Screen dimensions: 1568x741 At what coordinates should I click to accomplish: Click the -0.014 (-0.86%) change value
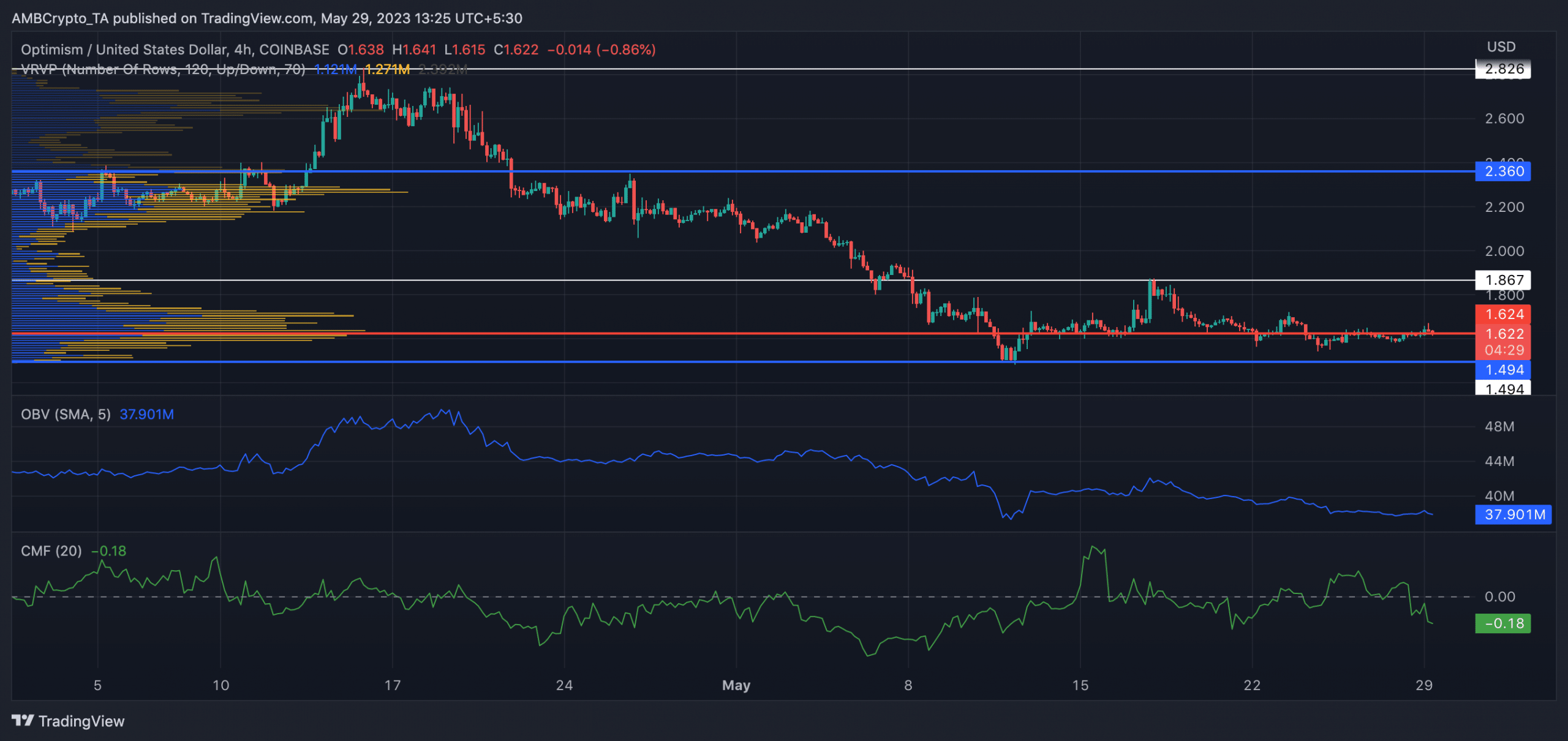click(601, 50)
